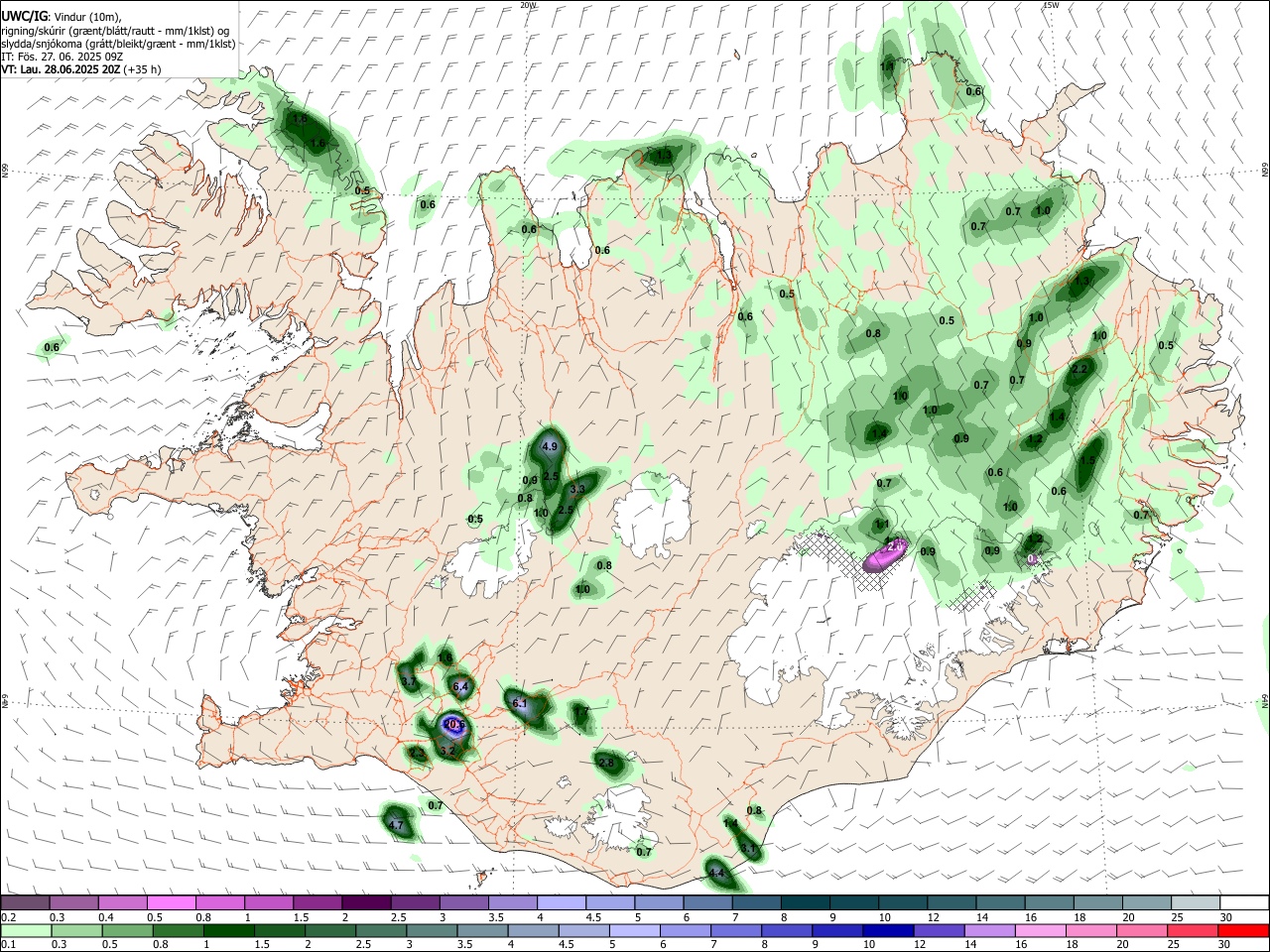Click the 20W longitude label
The height and width of the screenshot is (952, 1270).
pyautogui.click(x=528, y=5)
